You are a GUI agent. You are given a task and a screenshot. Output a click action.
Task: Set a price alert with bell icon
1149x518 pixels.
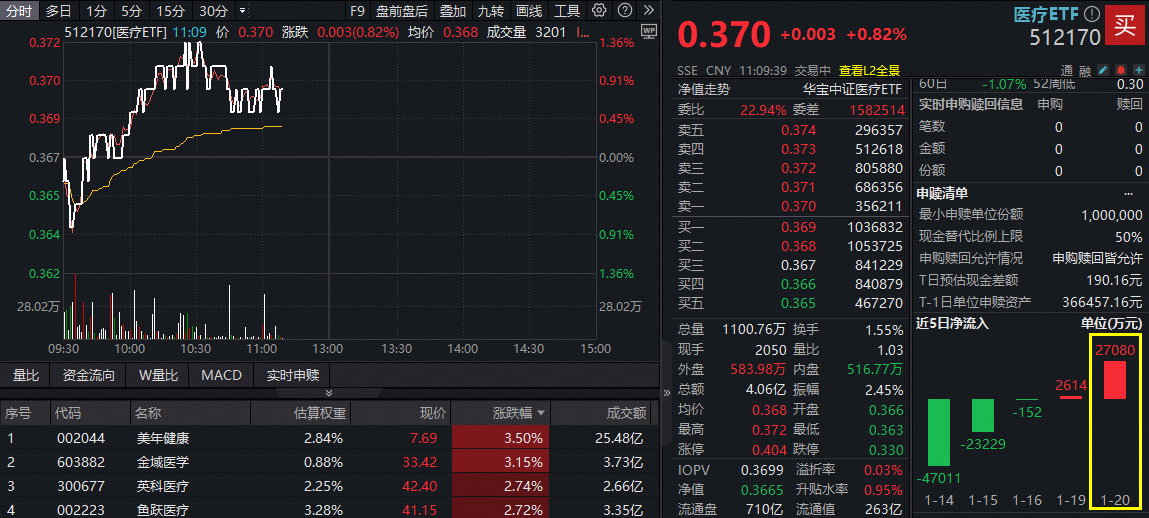[1119, 70]
